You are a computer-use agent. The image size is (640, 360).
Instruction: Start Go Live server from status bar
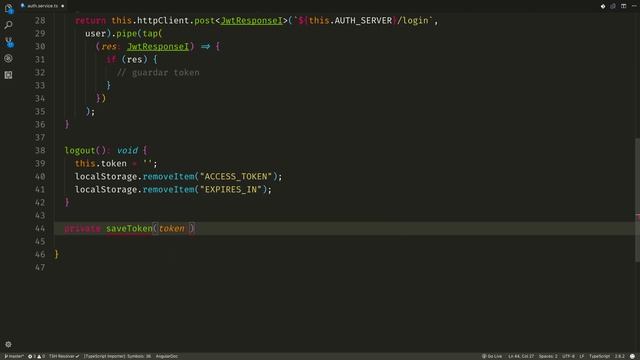pos(492,356)
